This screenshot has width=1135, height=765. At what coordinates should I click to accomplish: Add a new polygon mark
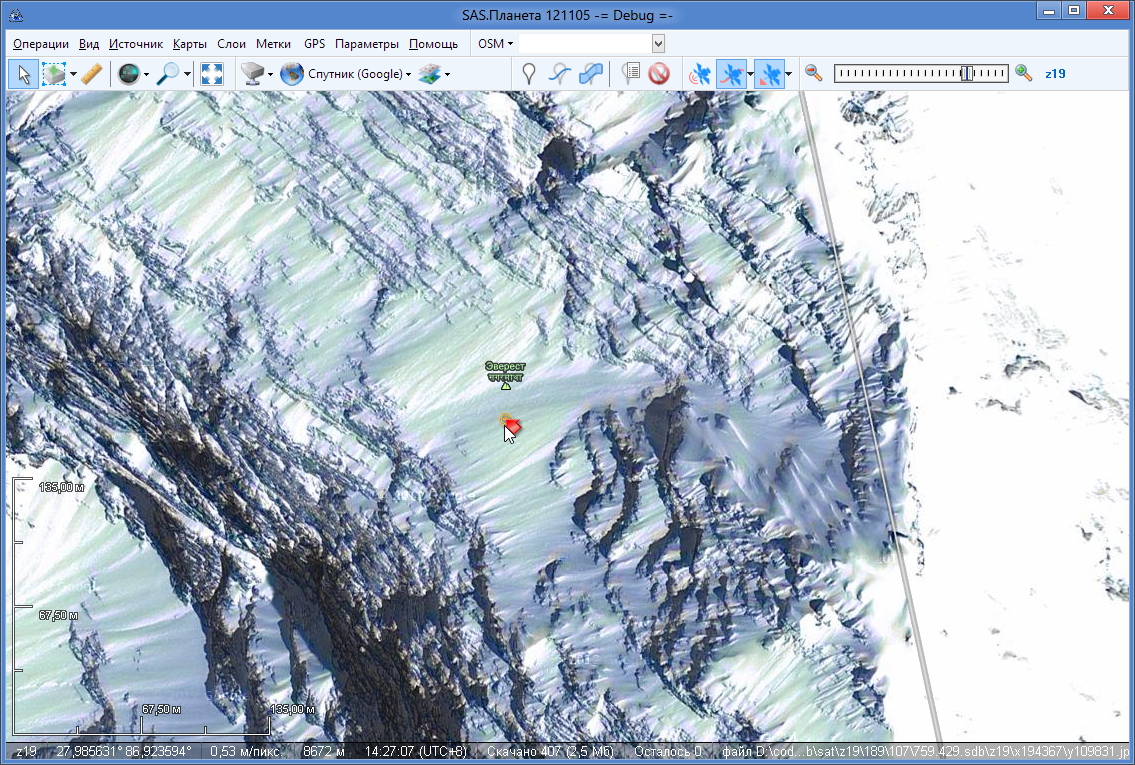pyautogui.click(x=591, y=73)
